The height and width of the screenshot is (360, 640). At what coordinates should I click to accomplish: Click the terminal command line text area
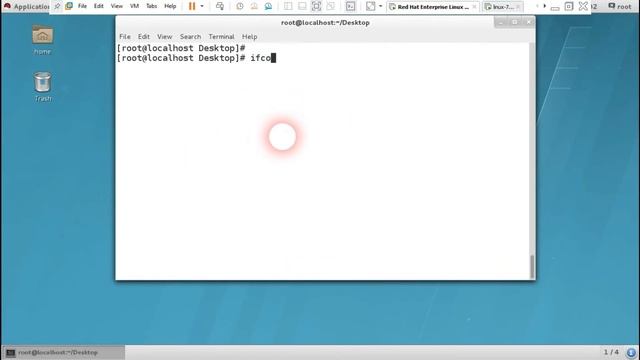322,161
